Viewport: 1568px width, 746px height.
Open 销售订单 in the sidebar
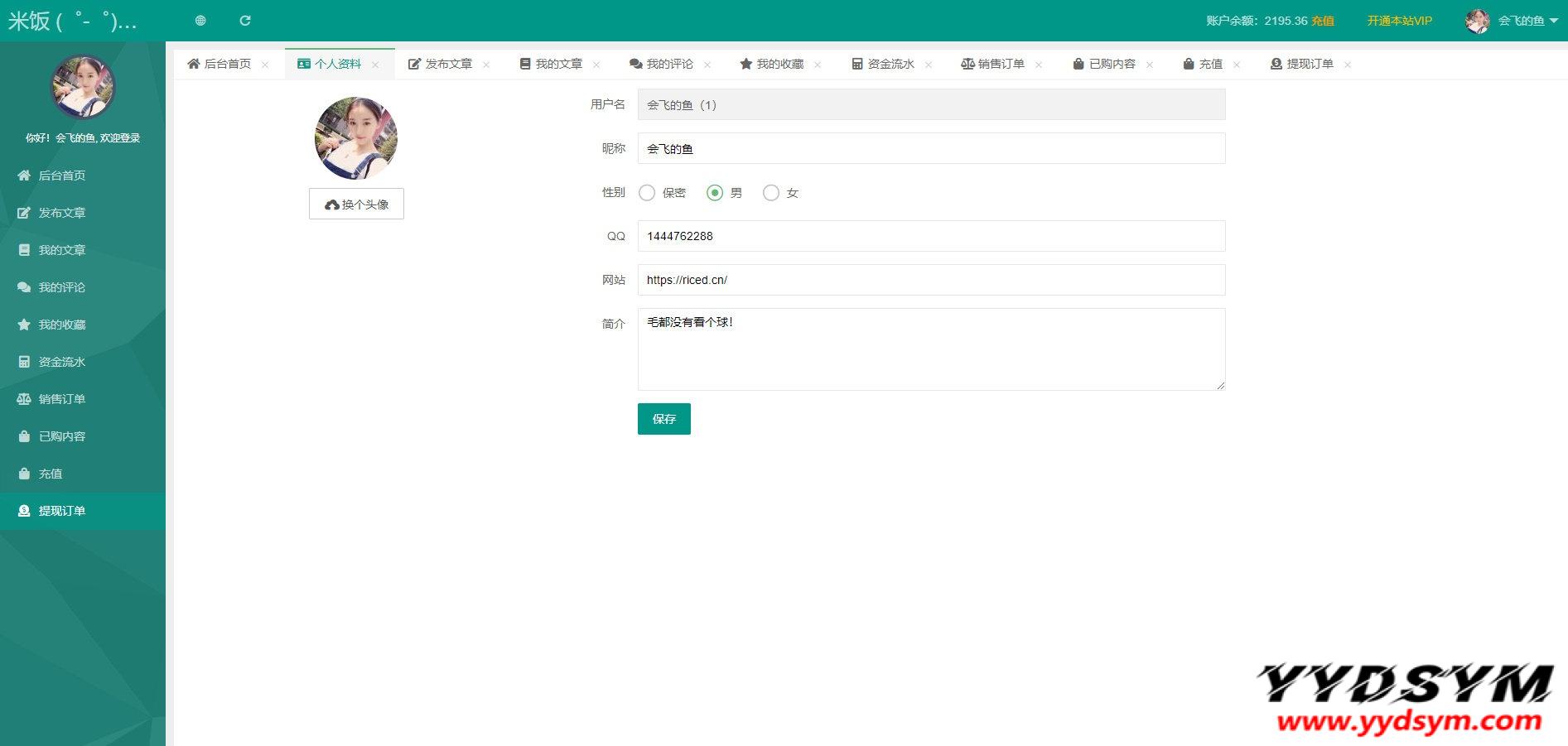coord(61,399)
